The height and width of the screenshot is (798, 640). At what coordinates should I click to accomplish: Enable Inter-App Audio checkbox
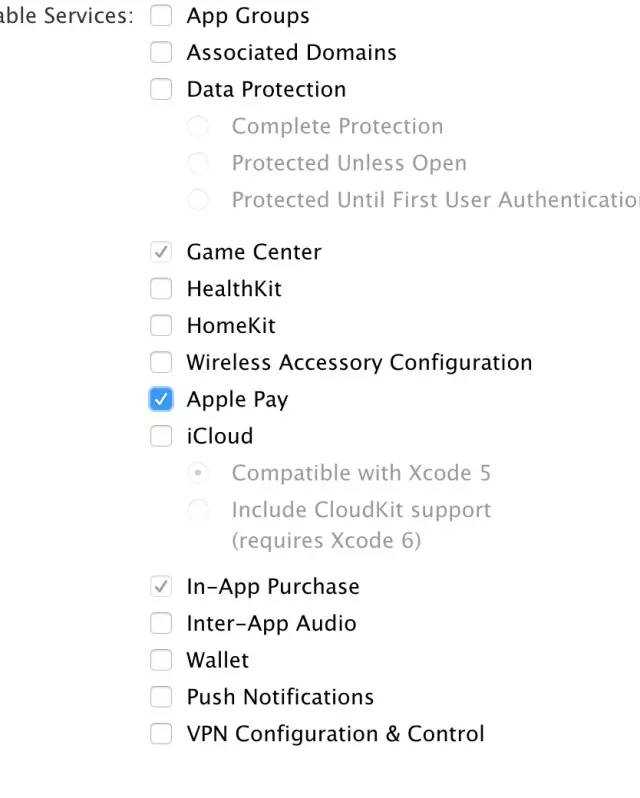(x=161, y=623)
